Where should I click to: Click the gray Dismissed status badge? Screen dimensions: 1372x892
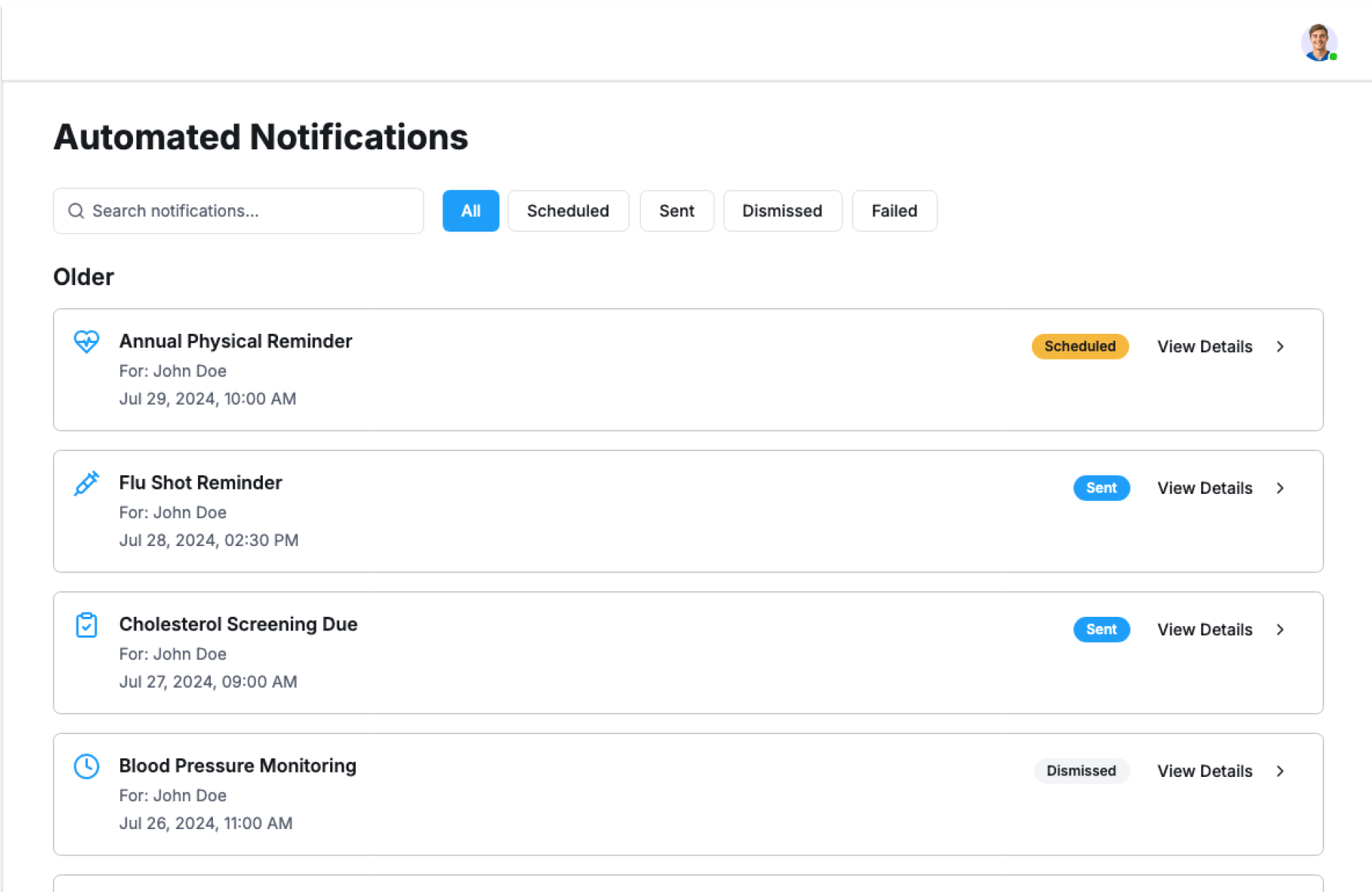[1081, 771]
